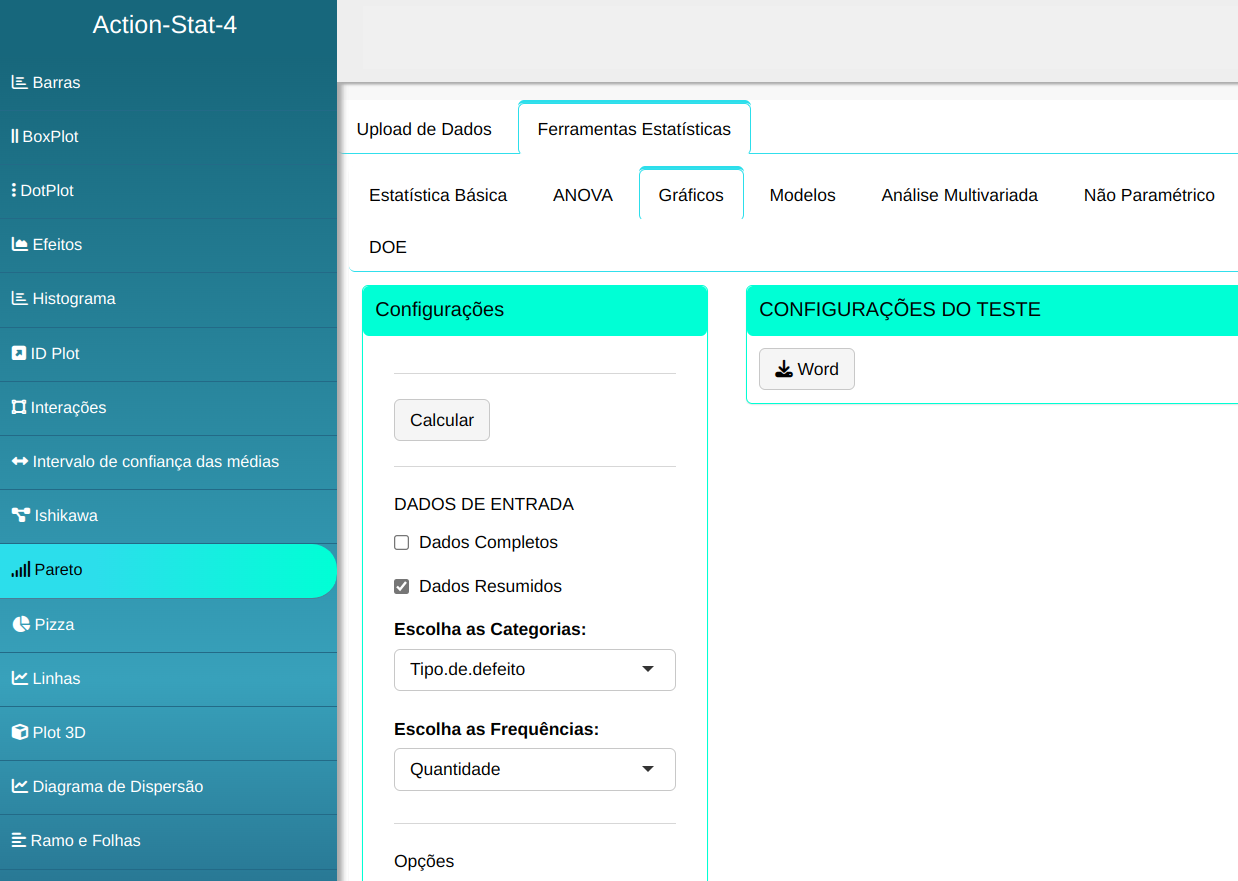Click the Barras chart icon in sidebar

pyautogui.click(x=19, y=83)
